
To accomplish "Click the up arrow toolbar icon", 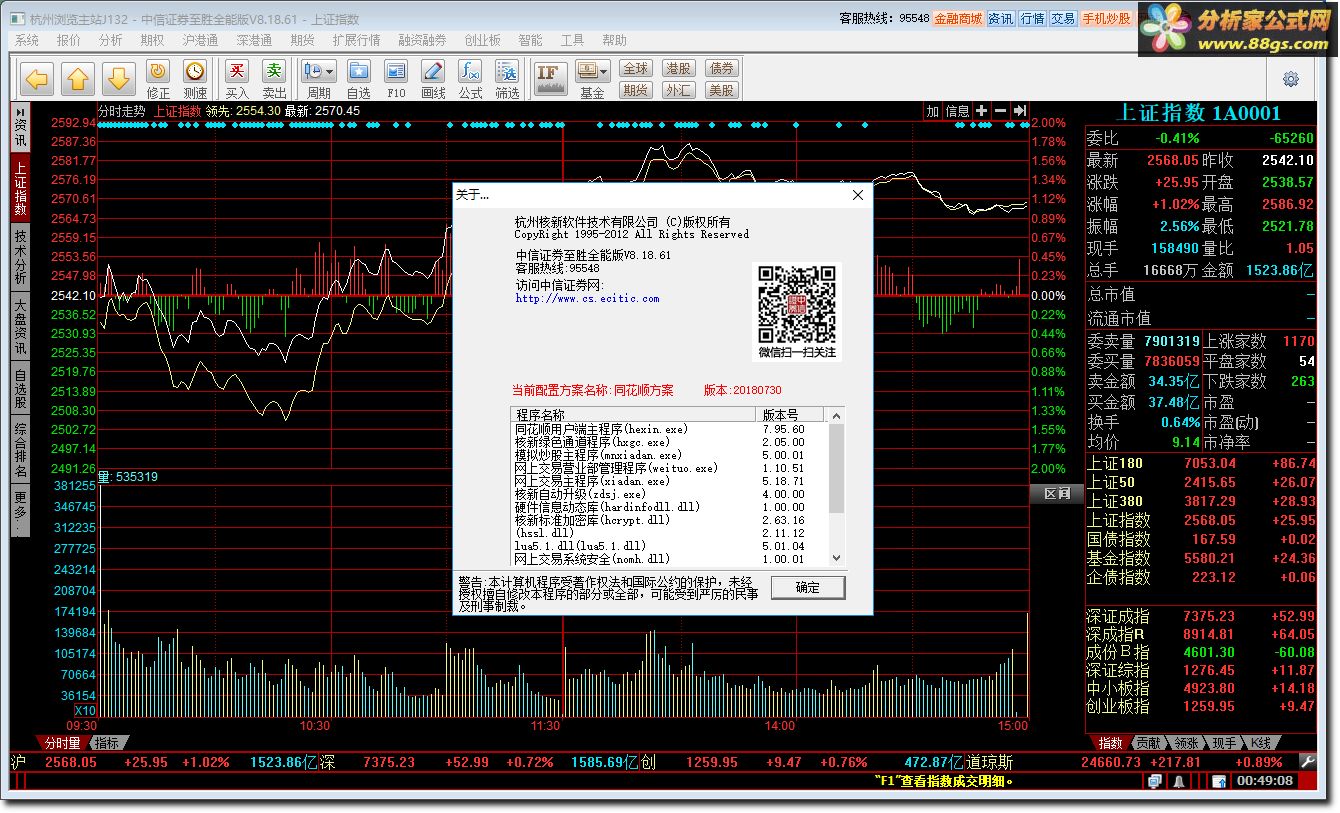I will coord(79,78).
